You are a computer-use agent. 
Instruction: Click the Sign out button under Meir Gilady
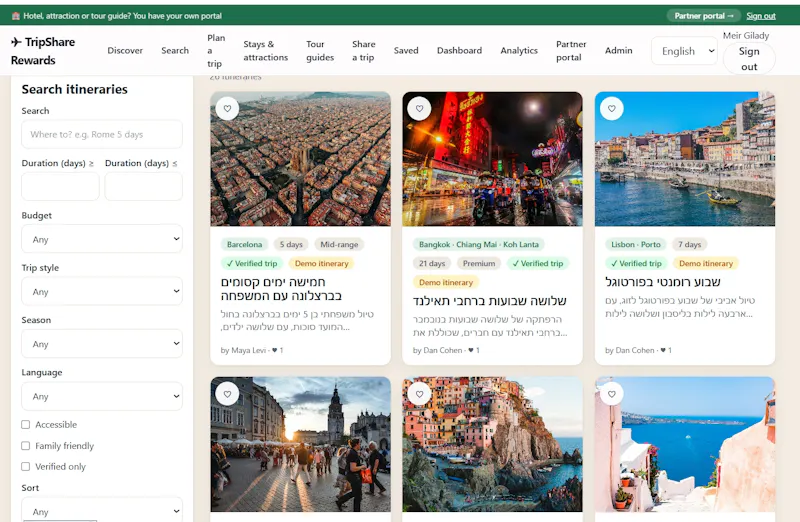tap(749, 59)
